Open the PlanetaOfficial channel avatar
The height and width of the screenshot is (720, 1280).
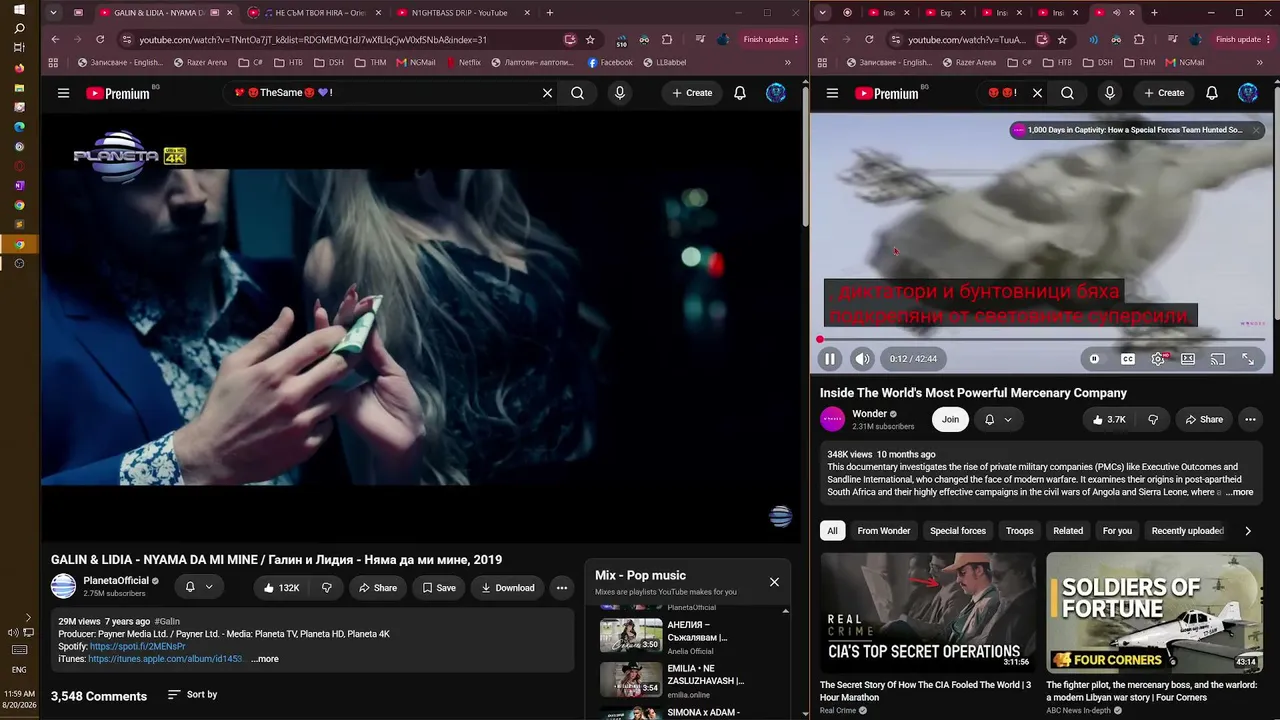63,587
